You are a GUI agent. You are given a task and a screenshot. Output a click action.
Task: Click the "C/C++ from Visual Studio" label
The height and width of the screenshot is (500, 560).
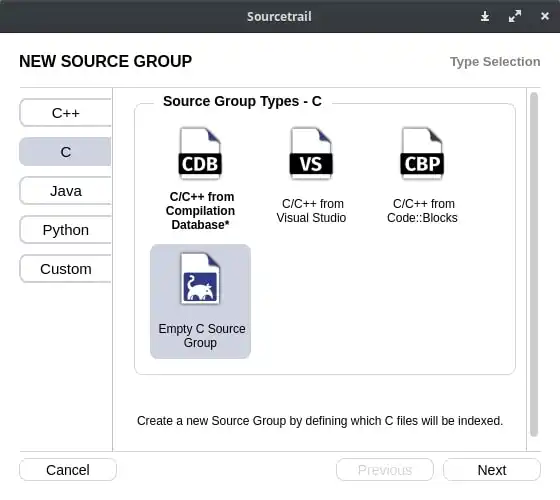click(x=311, y=211)
